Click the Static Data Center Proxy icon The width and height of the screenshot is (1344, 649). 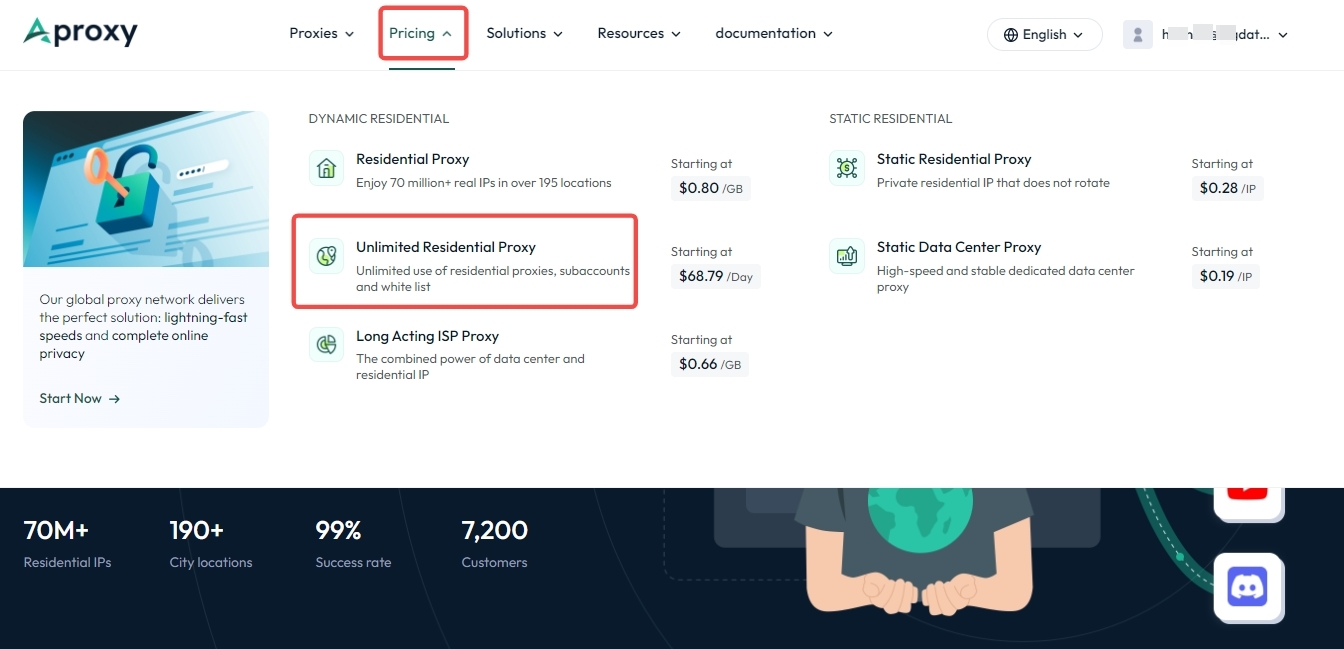pos(847,256)
